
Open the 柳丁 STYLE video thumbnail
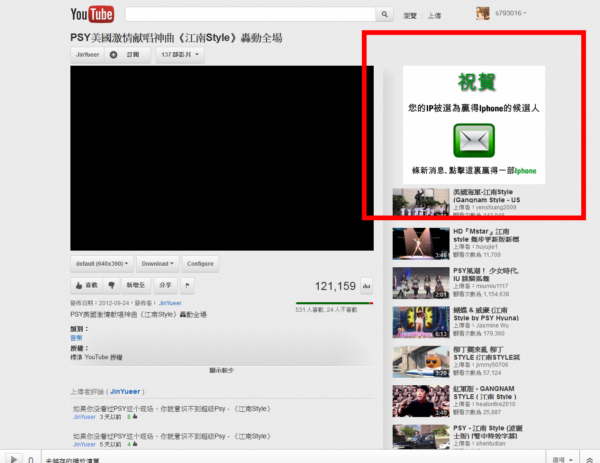[421, 362]
